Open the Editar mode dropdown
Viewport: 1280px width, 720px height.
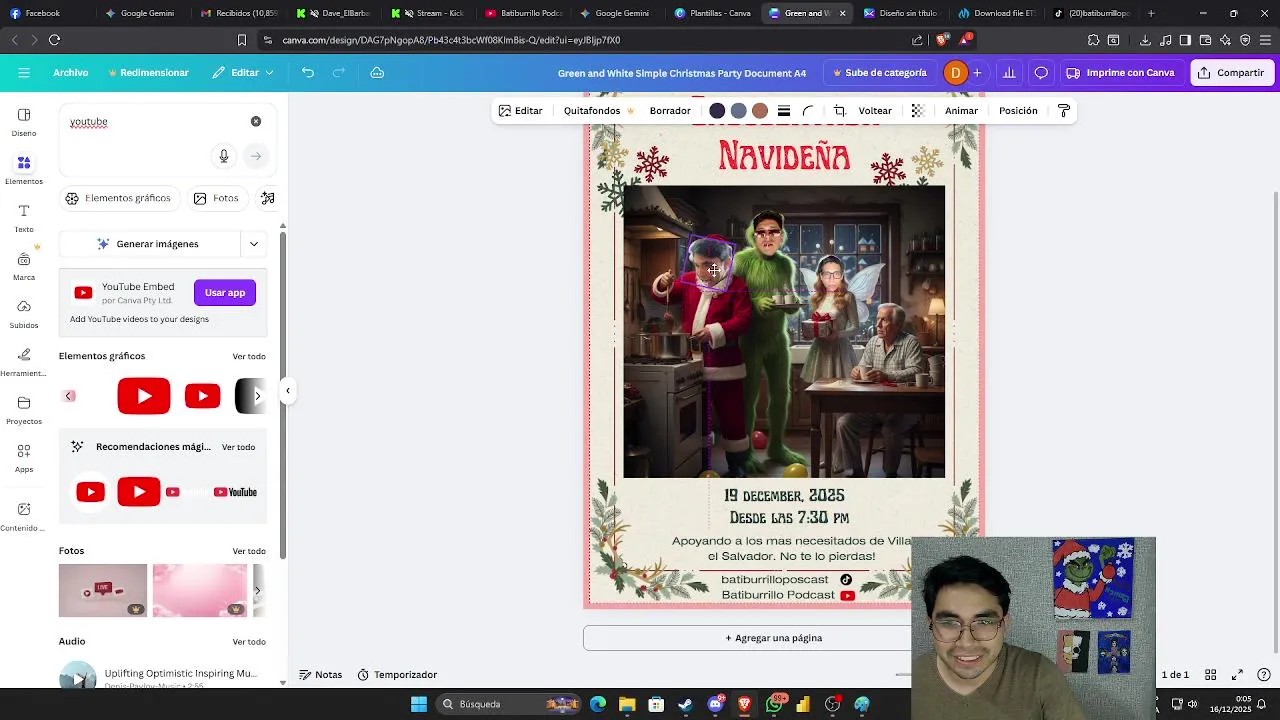pos(244,73)
